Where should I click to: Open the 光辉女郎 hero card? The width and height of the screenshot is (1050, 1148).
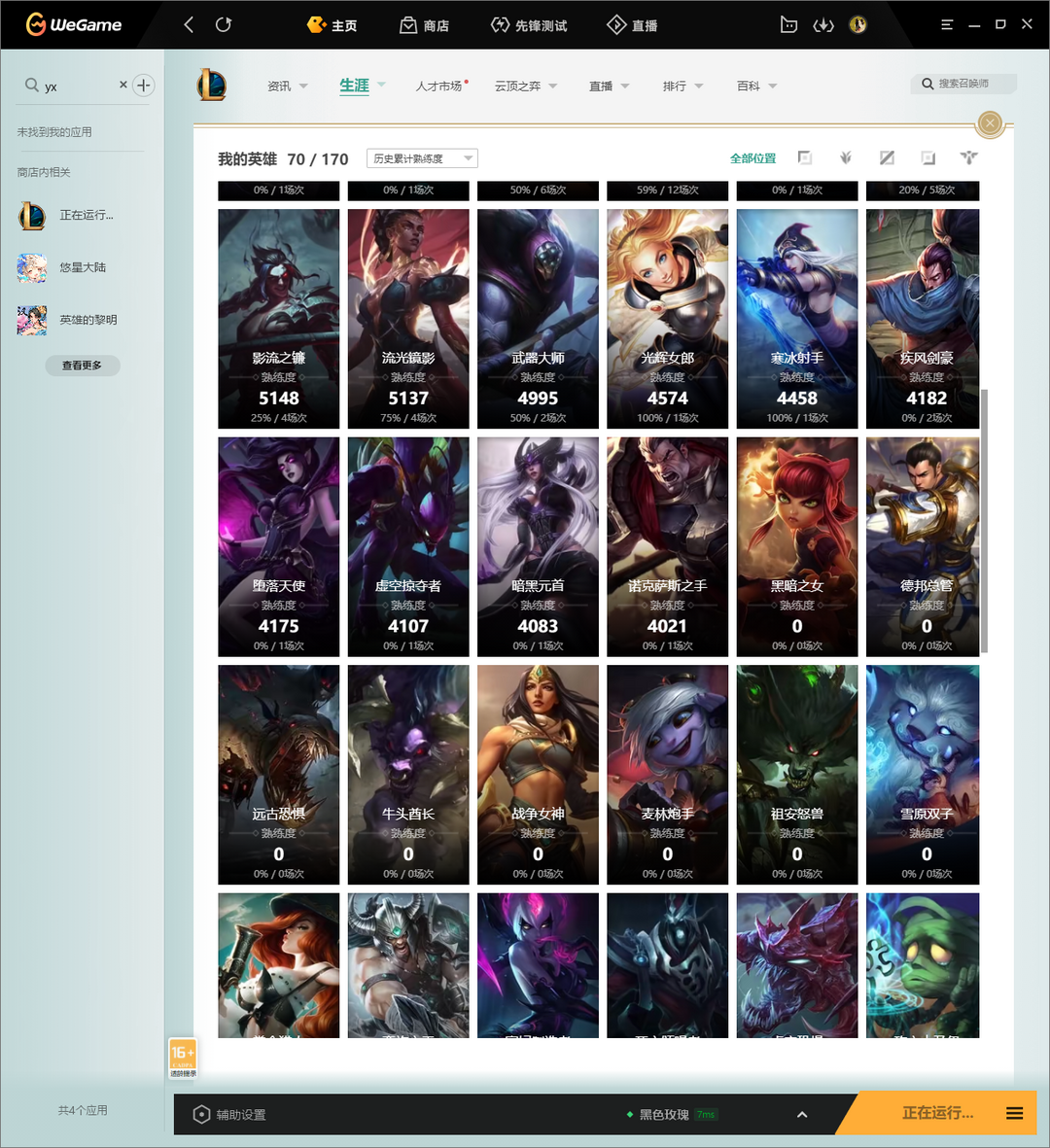tap(668, 319)
